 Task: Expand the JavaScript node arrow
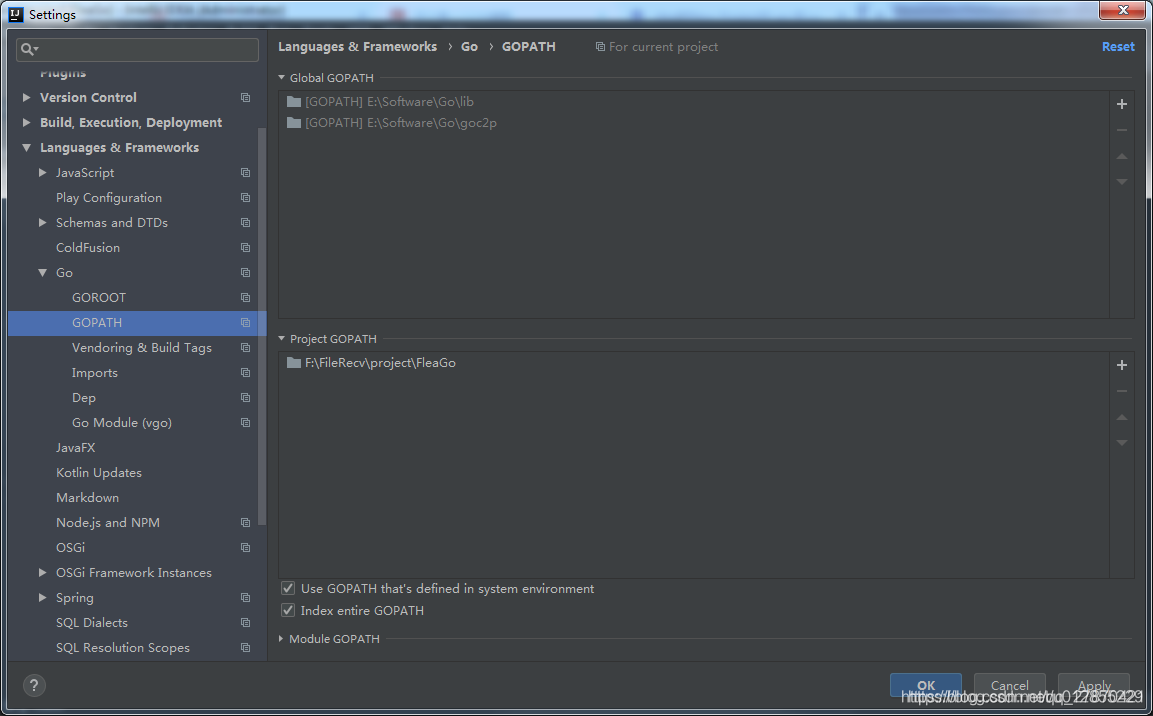point(43,172)
